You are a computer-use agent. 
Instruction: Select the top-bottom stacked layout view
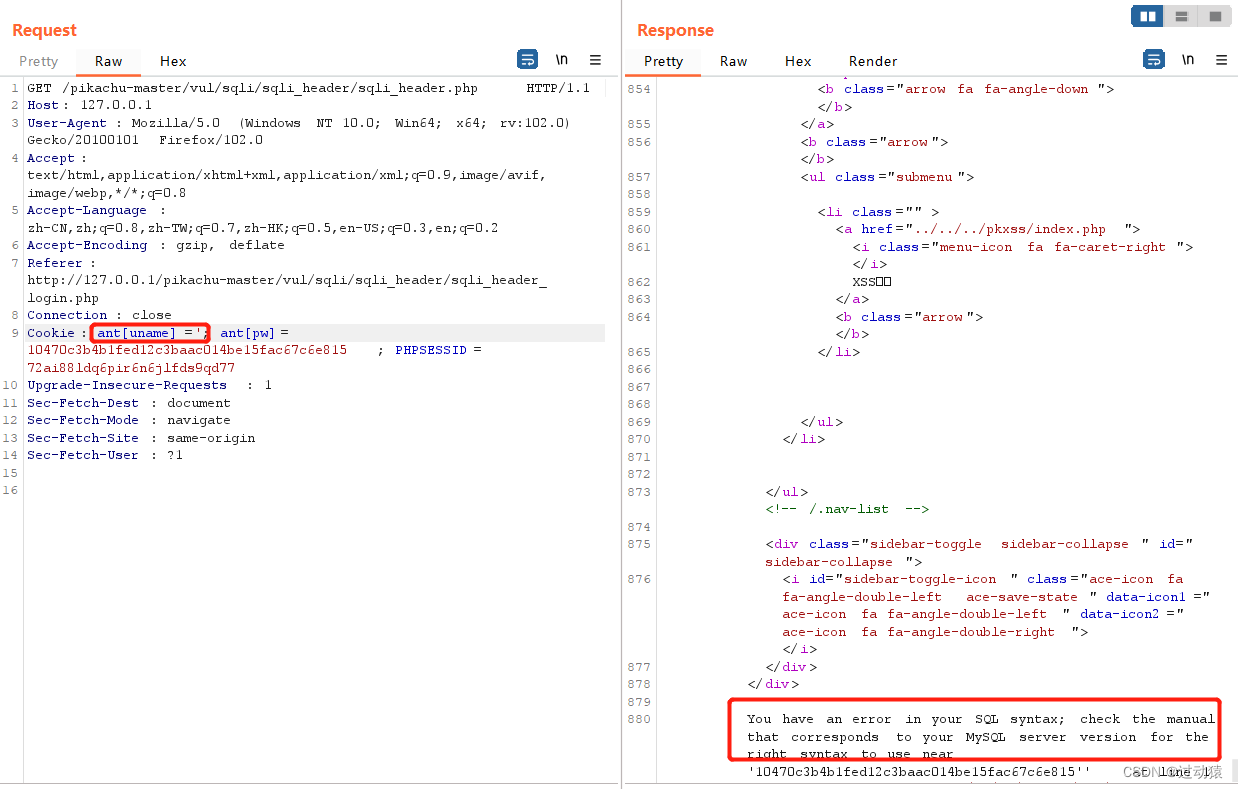click(x=1181, y=16)
